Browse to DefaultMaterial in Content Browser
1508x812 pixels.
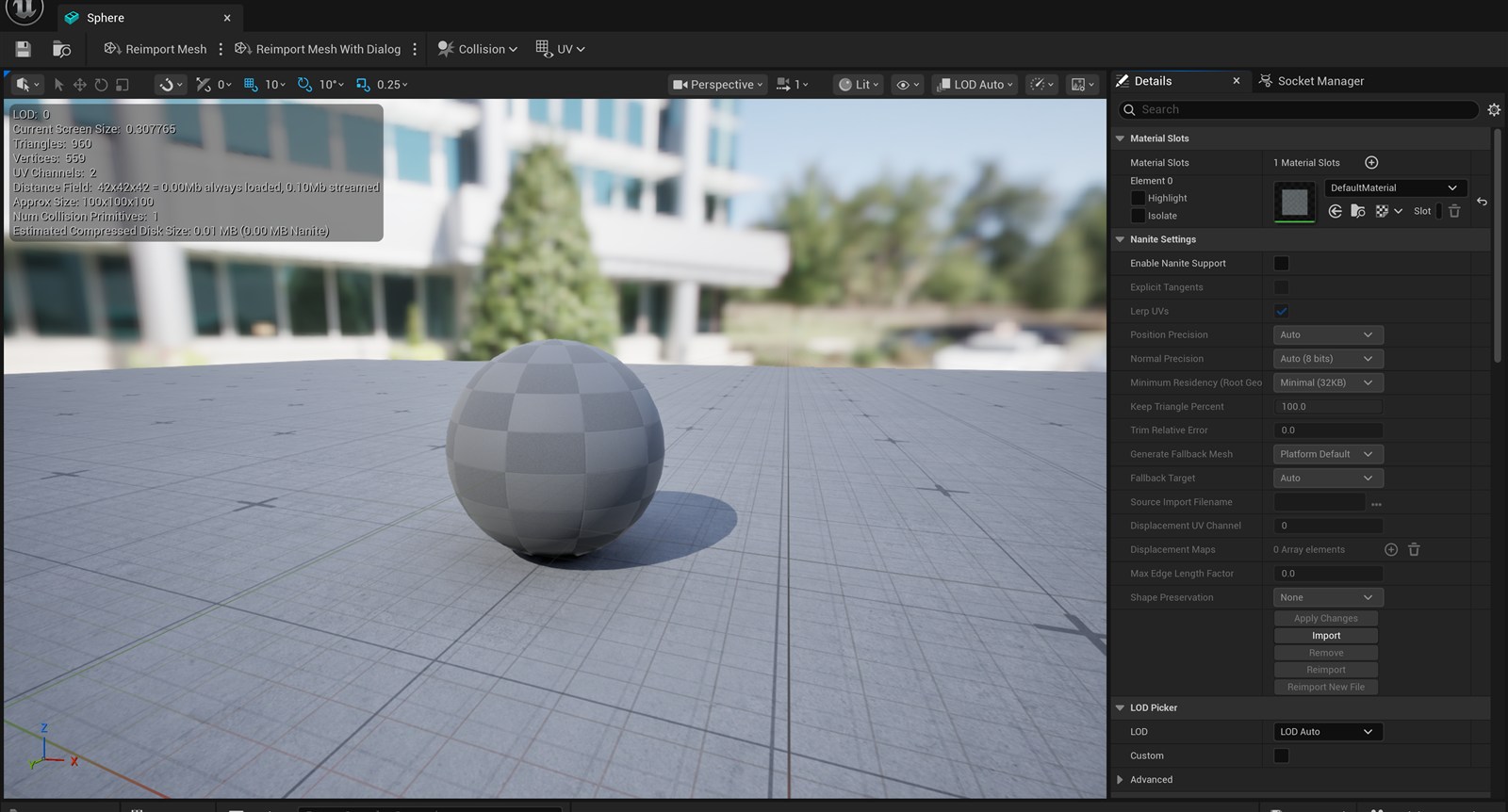pyautogui.click(x=1358, y=211)
